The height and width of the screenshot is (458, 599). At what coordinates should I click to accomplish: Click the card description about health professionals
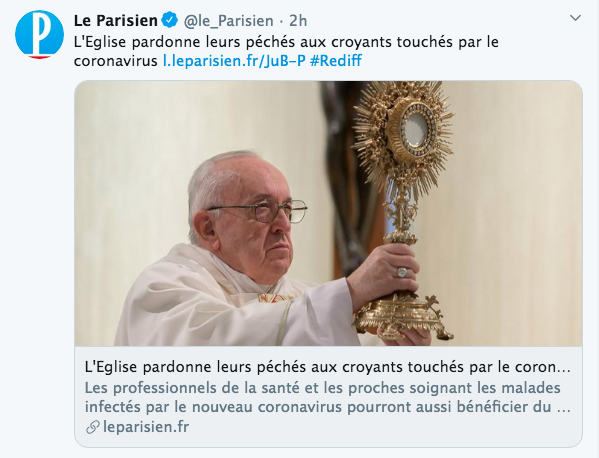[327, 398]
